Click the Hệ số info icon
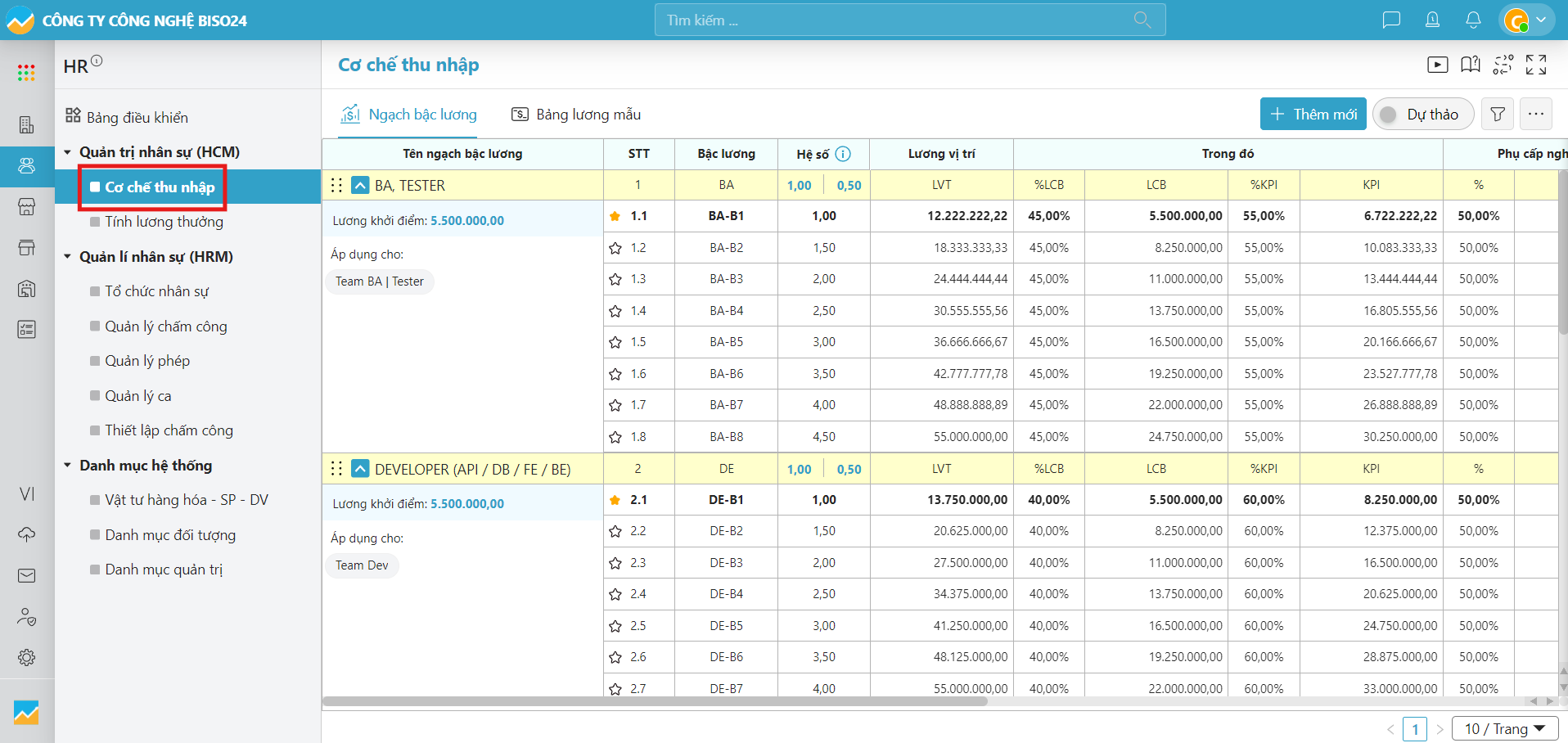 [843, 154]
